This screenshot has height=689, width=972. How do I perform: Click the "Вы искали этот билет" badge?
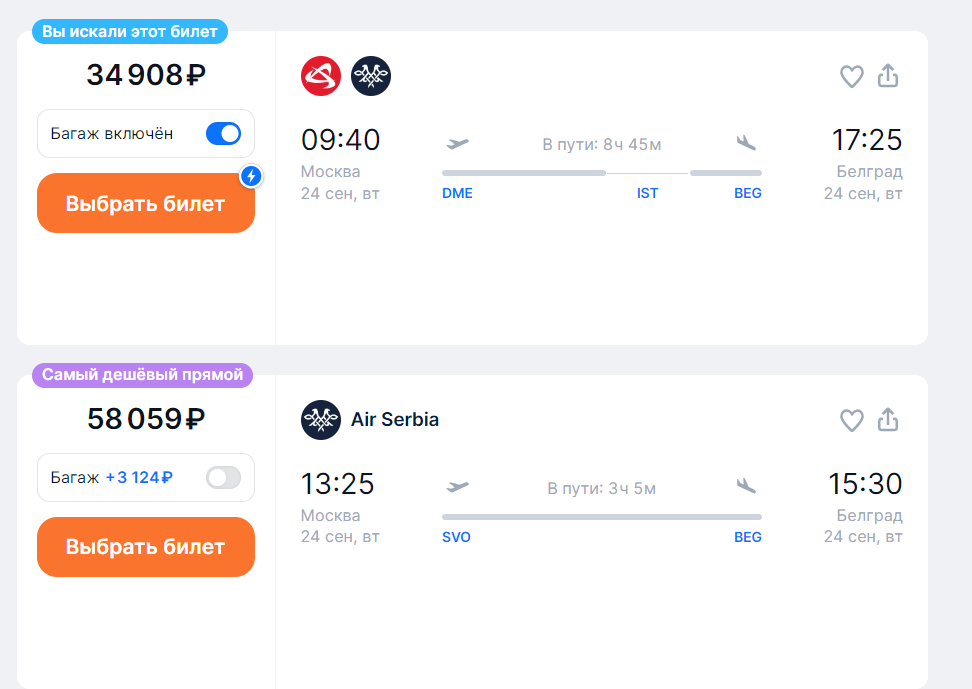click(x=130, y=32)
